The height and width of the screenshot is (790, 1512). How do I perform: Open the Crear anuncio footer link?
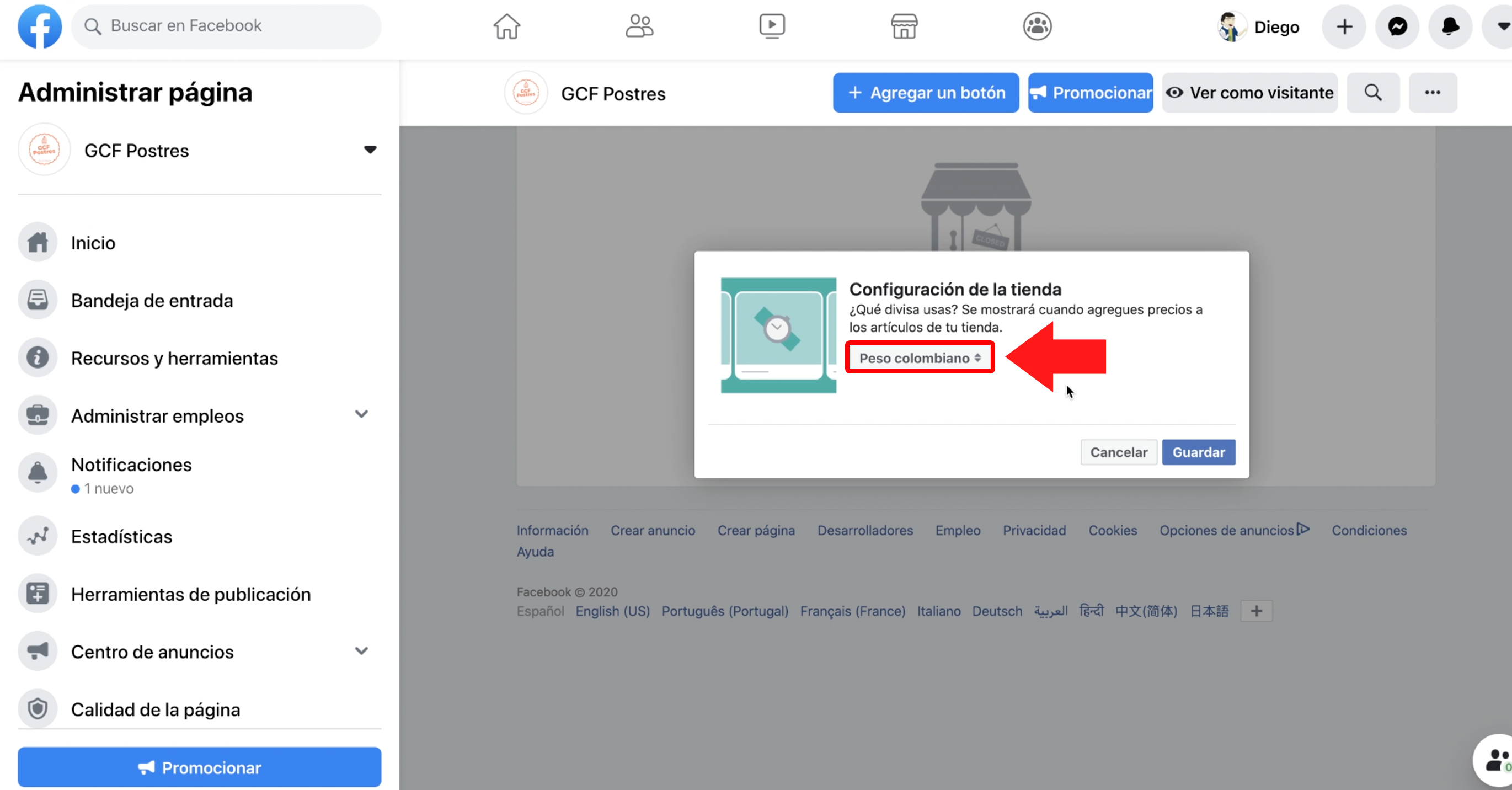point(653,530)
